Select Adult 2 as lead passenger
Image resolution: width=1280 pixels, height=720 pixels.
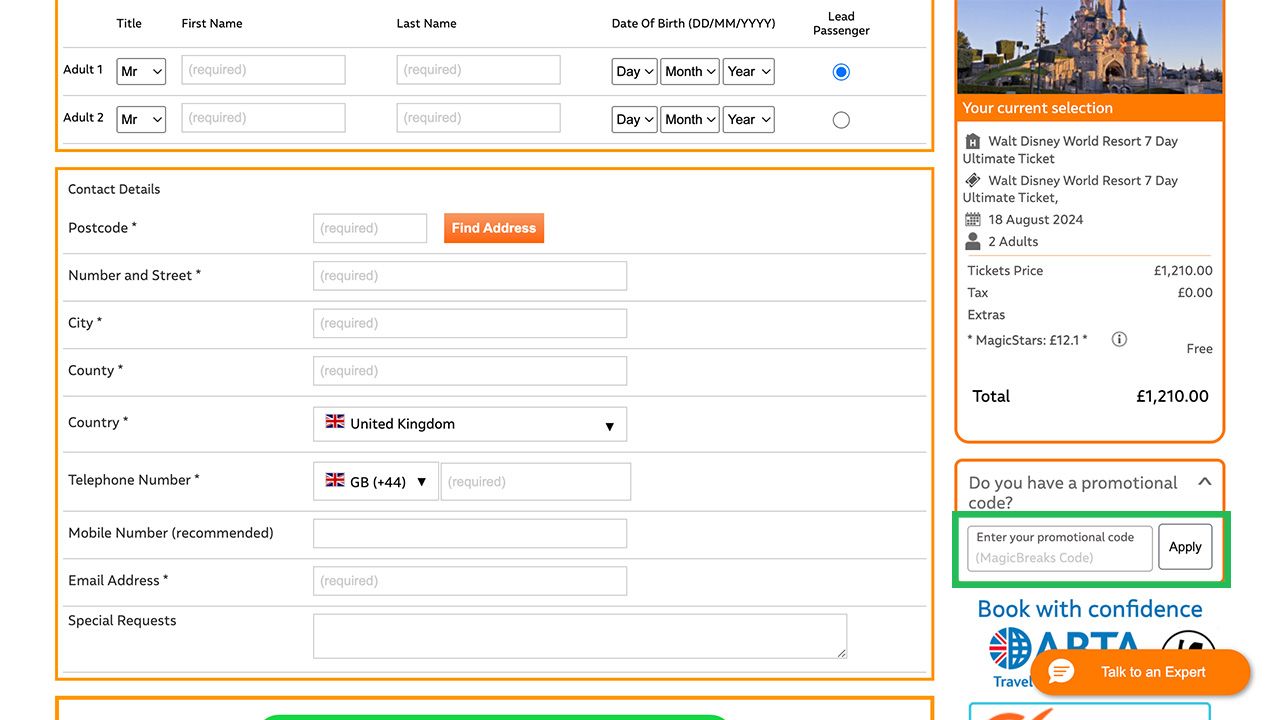(x=841, y=120)
